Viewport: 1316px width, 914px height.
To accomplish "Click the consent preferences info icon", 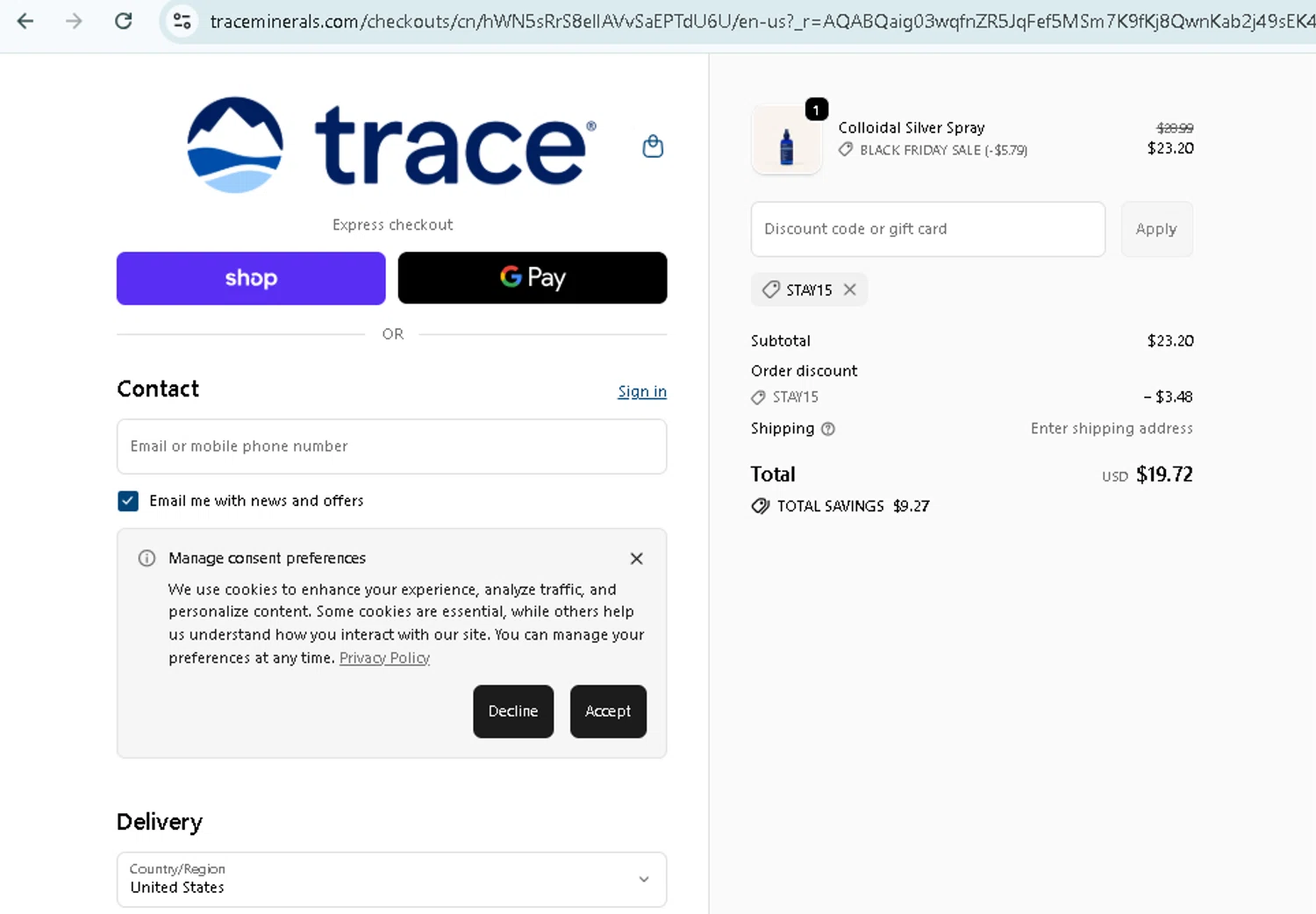I will click(x=147, y=558).
